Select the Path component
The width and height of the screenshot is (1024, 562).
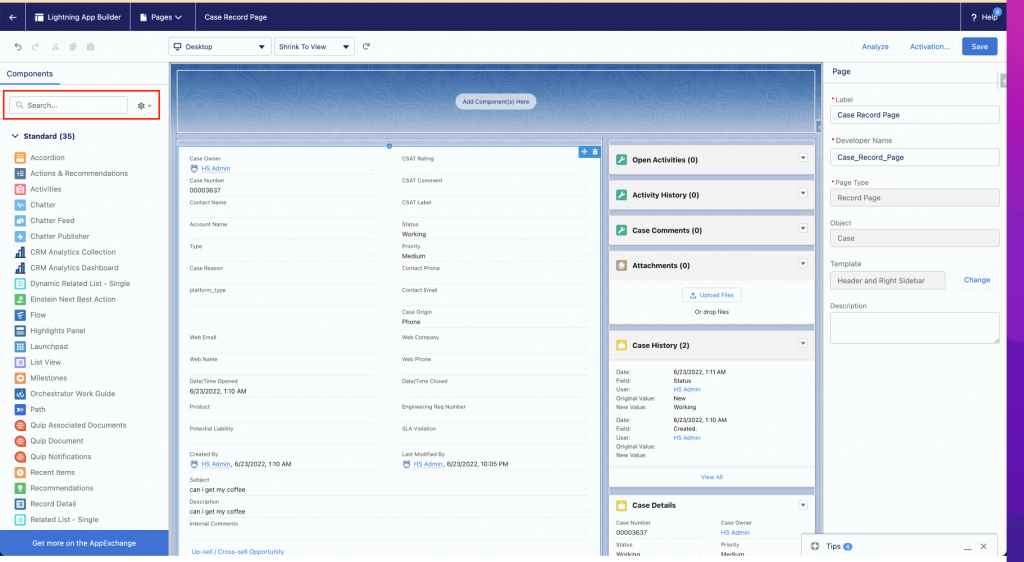tap(38, 410)
